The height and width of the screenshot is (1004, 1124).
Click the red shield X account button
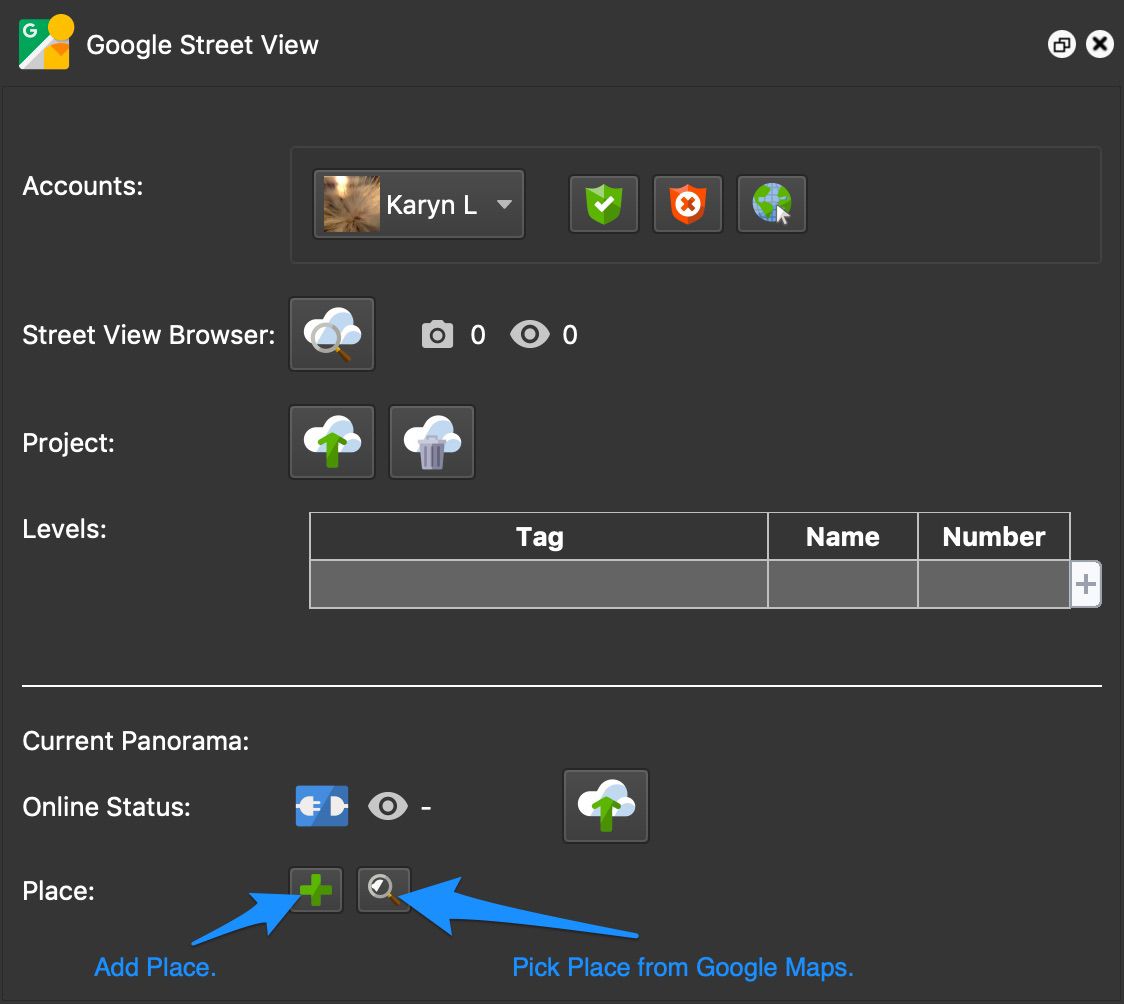click(x=688, y=205)
